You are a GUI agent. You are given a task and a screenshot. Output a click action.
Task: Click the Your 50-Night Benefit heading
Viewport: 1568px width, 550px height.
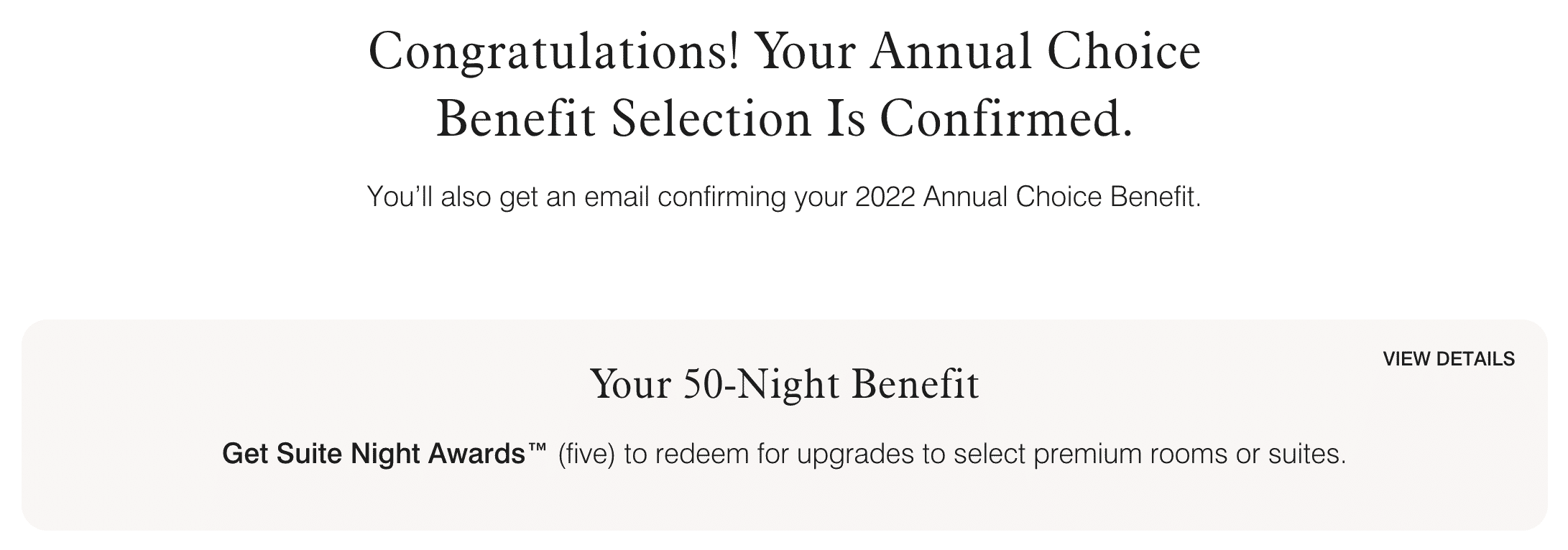coord(784,384)
